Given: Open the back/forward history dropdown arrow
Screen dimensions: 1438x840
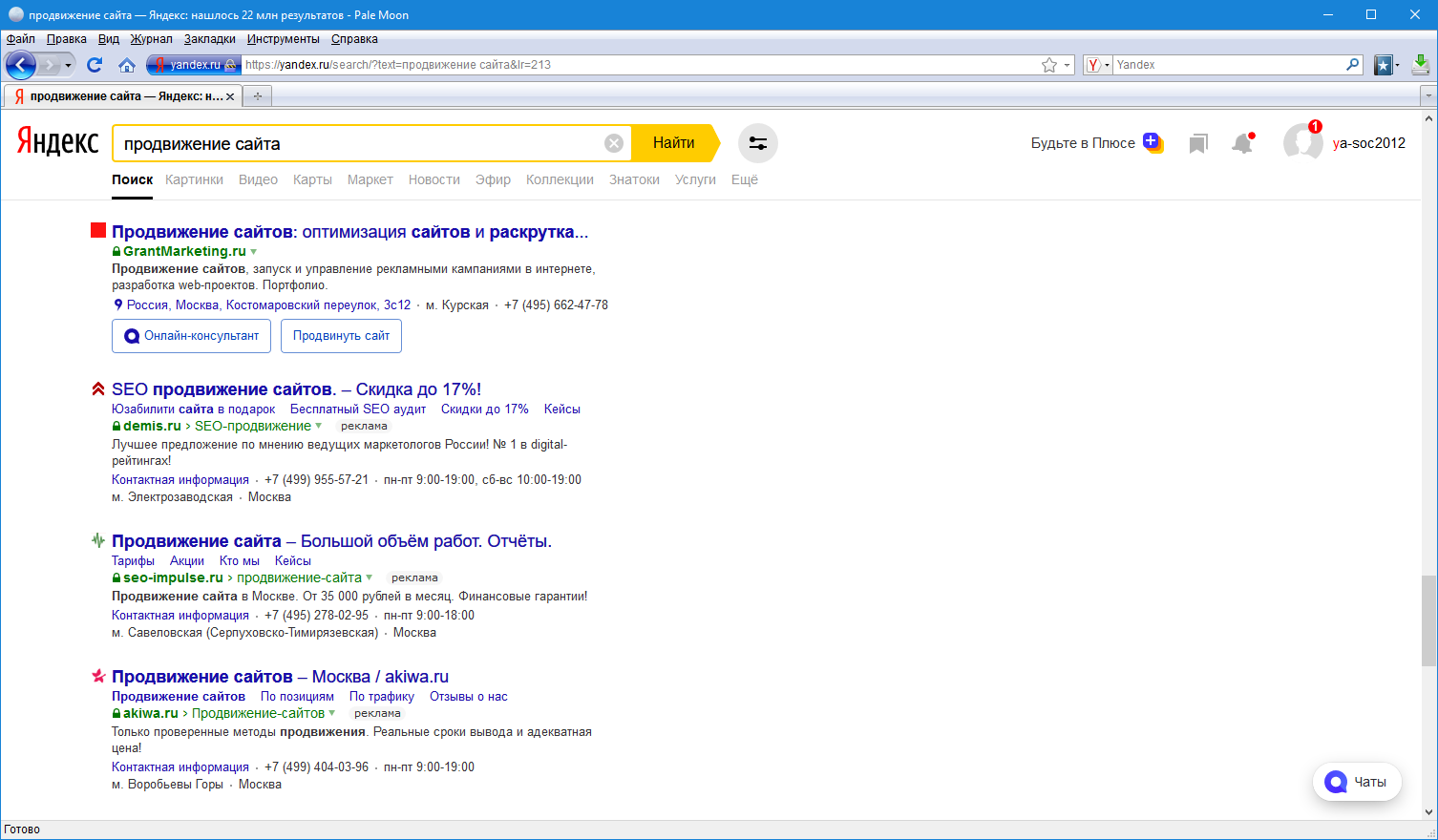Looking at the screenshot, I should tap(69, 65).
